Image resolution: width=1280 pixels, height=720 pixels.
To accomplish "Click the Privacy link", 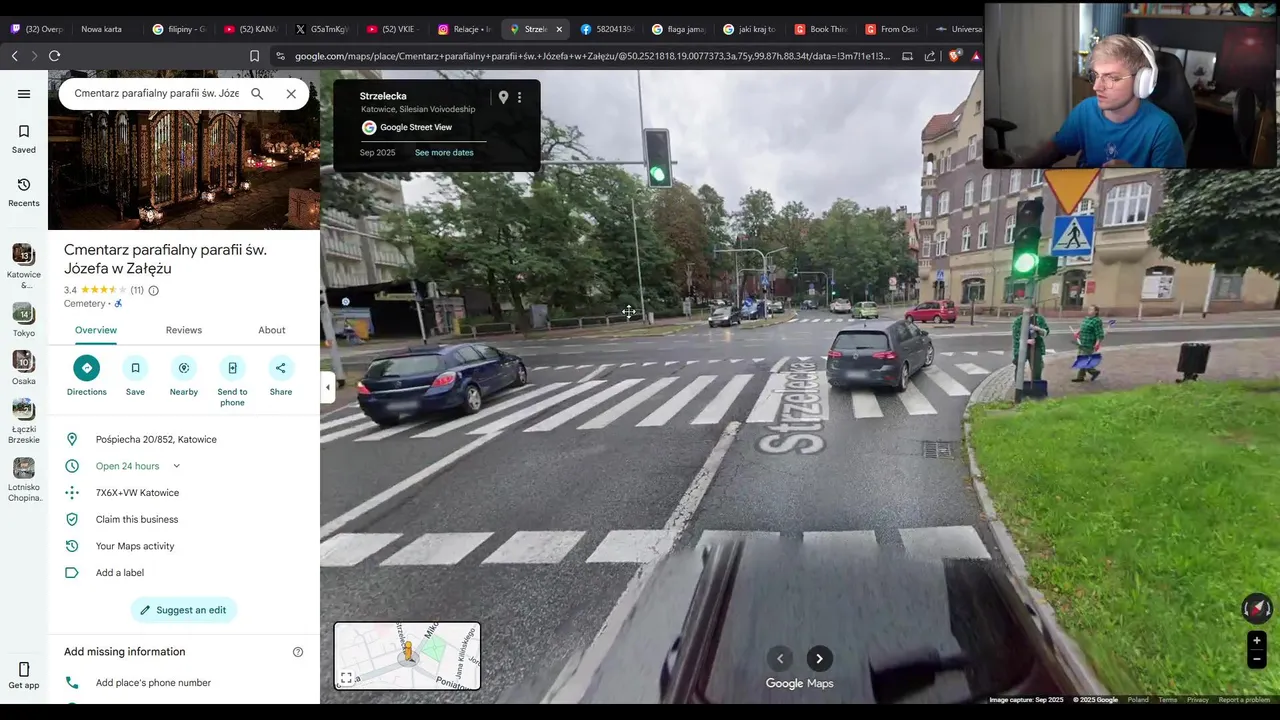I will [x=1198, y=700].
